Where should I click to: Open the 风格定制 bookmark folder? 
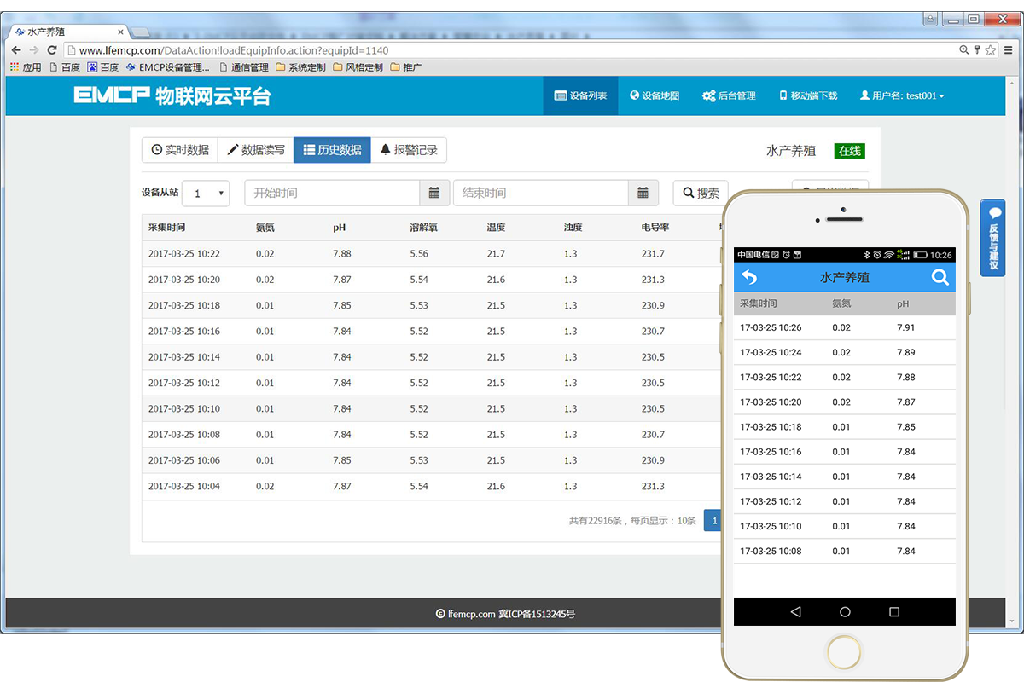pyautogui.click(x=358, y=67)
